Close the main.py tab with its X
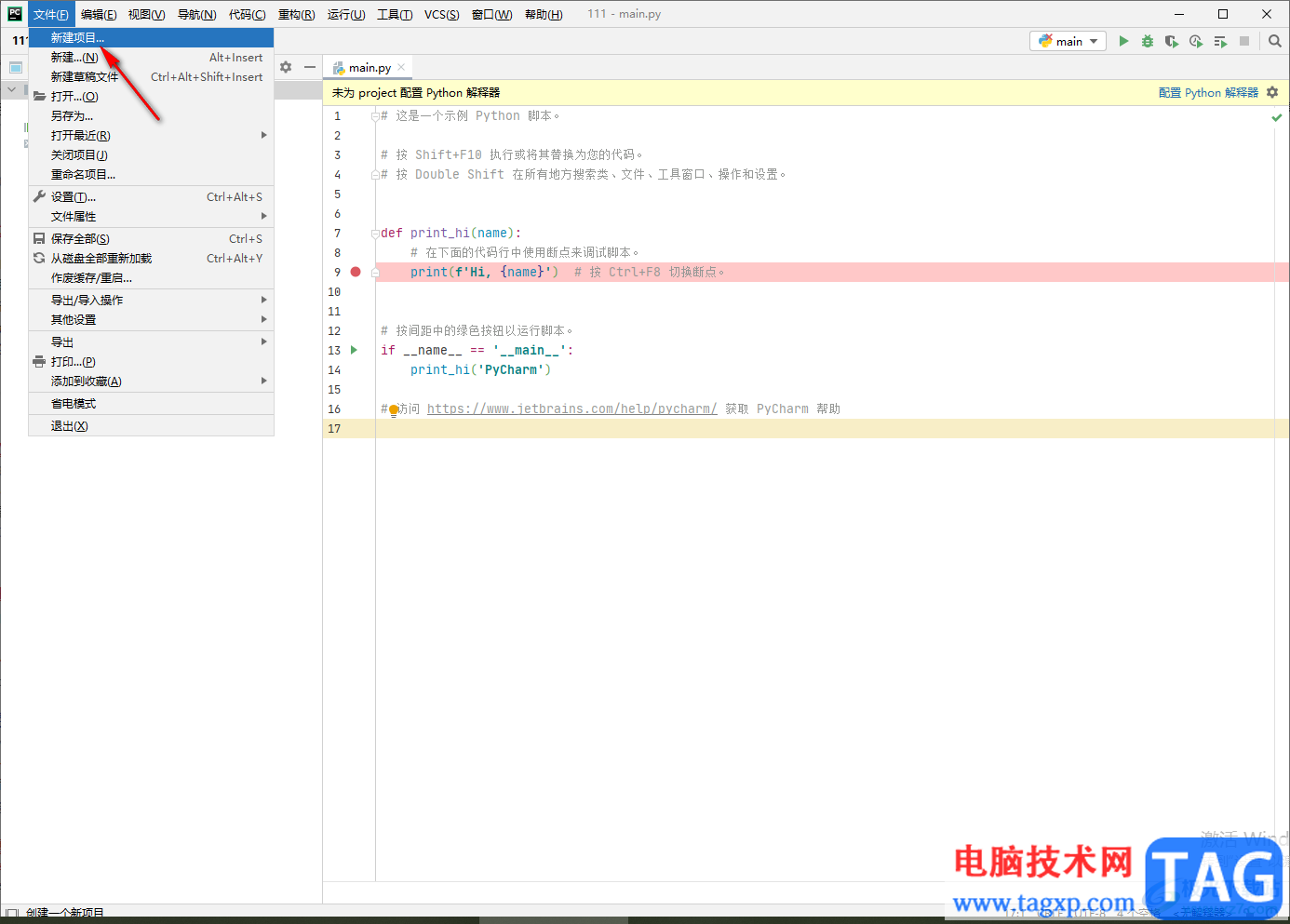 click(401, 67)
